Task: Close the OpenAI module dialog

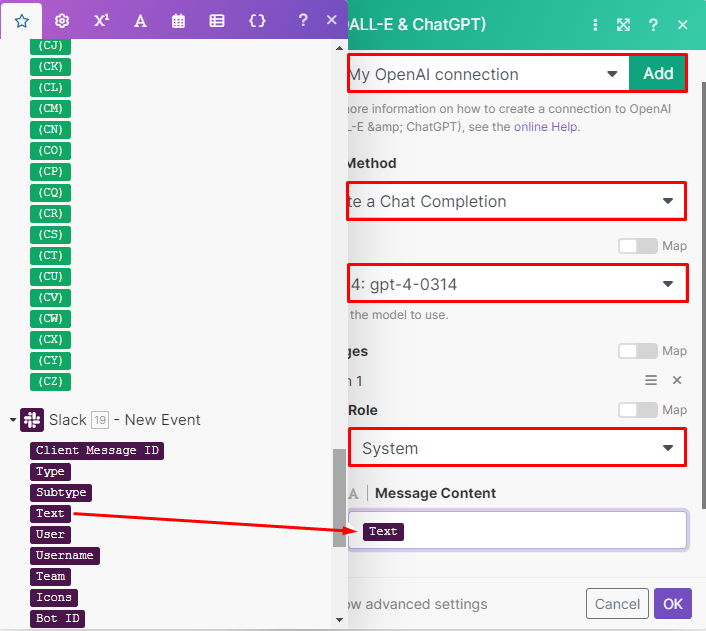Action: click(683, 25)
